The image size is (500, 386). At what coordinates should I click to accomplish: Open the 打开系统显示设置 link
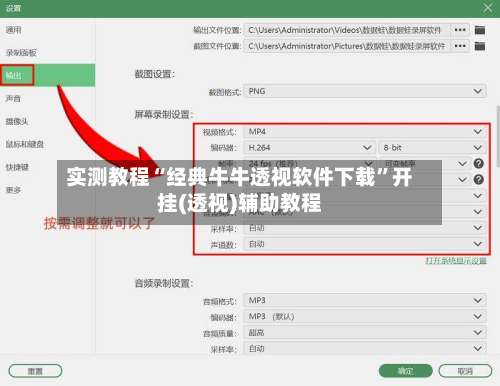click(x=456, y=261)
